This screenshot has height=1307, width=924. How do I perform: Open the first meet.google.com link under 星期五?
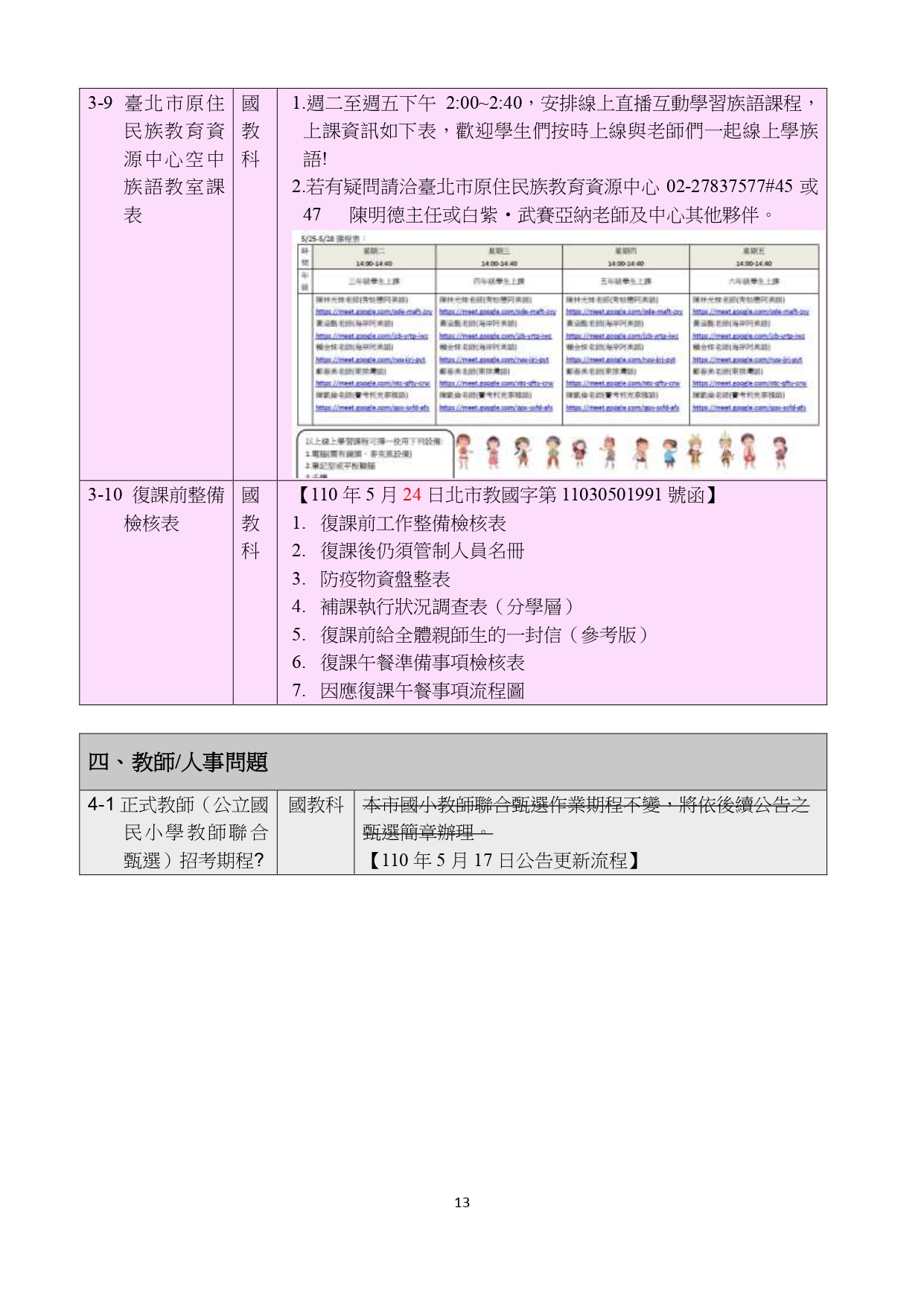(x=751, y=312)
